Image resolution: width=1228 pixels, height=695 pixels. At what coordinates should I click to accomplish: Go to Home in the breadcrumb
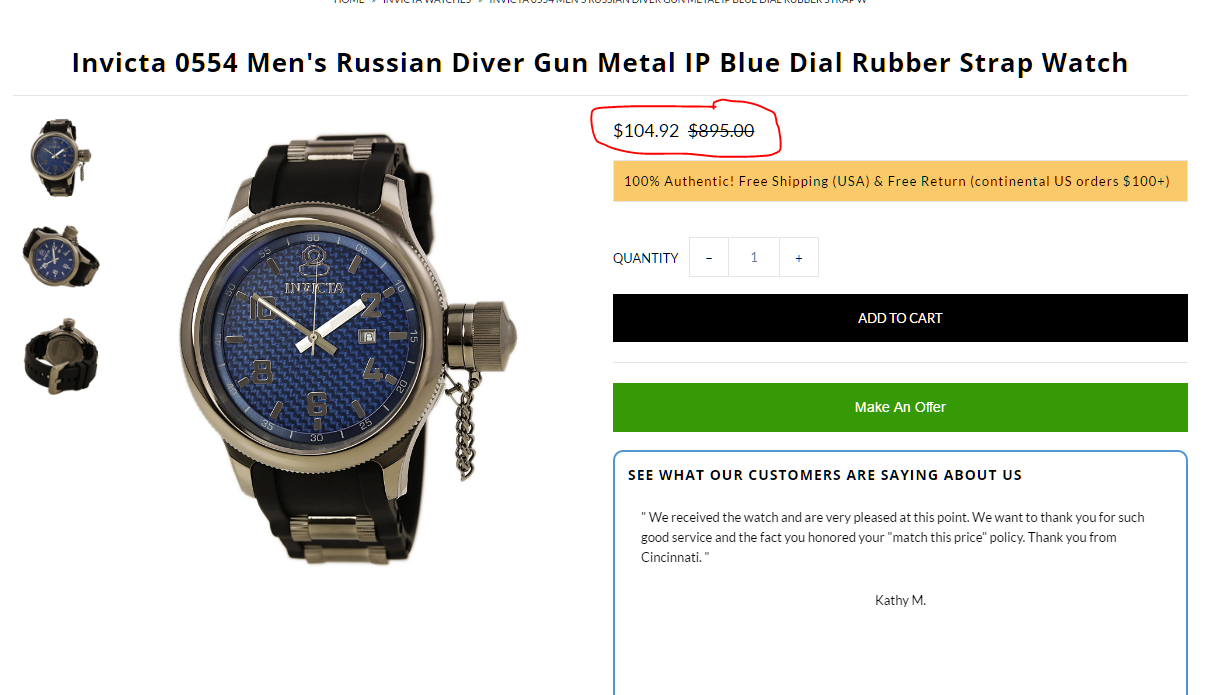click(x=349, y=2)
